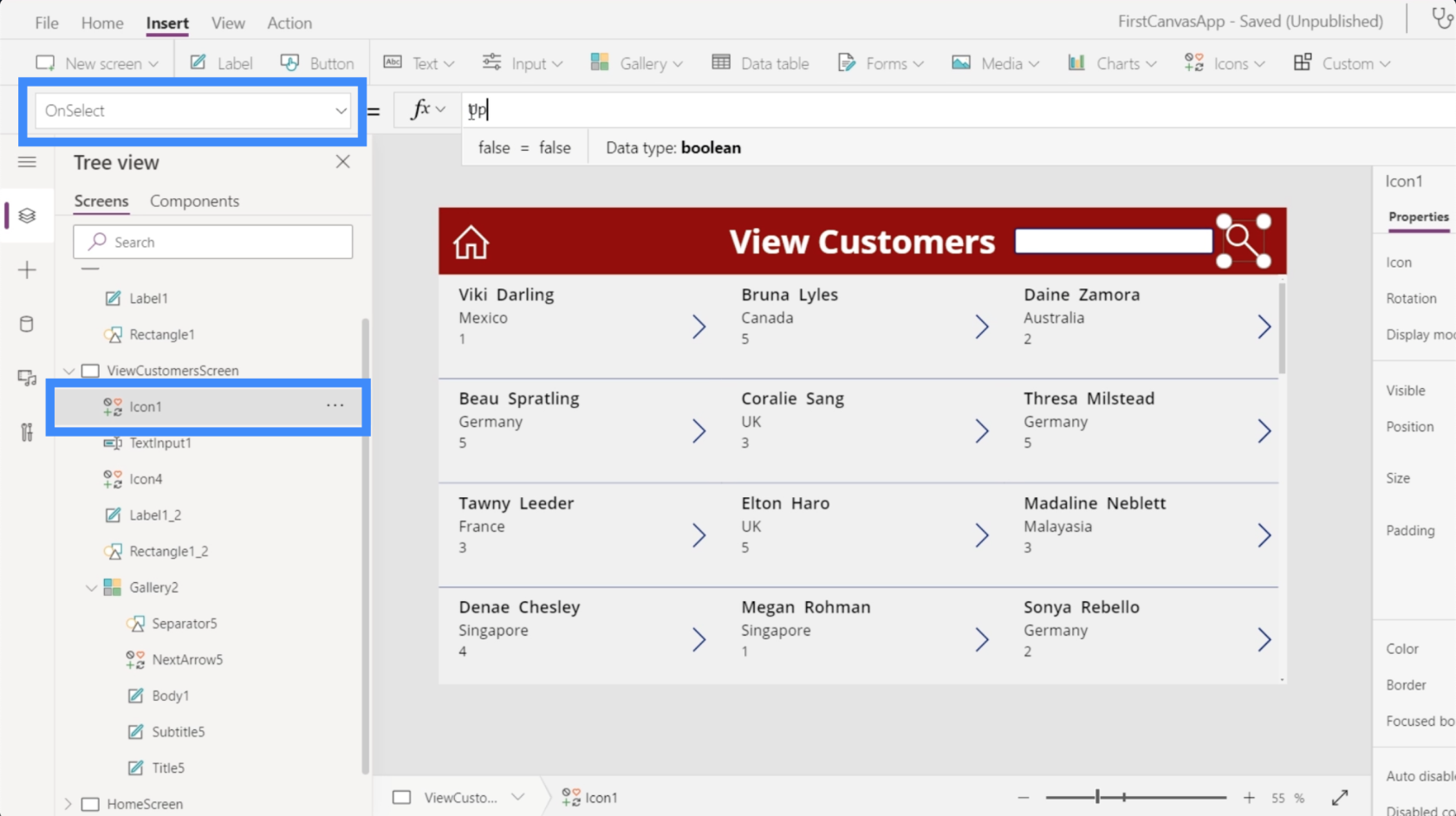Expand the New screen dropdown
The width and height of the screenshot is (1456, 816).
97,63
